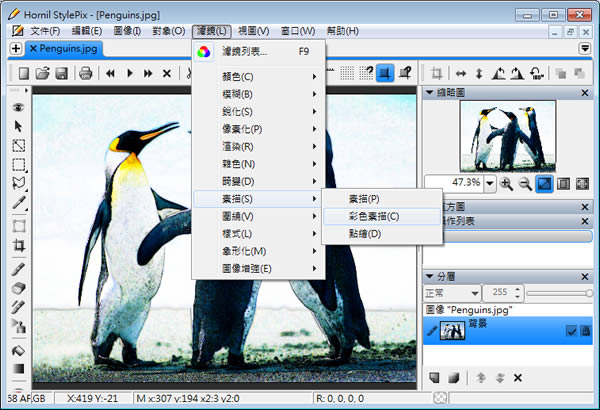600x410 pixels.
Task: Click the Open file folder icon
Action: [42, 73]
